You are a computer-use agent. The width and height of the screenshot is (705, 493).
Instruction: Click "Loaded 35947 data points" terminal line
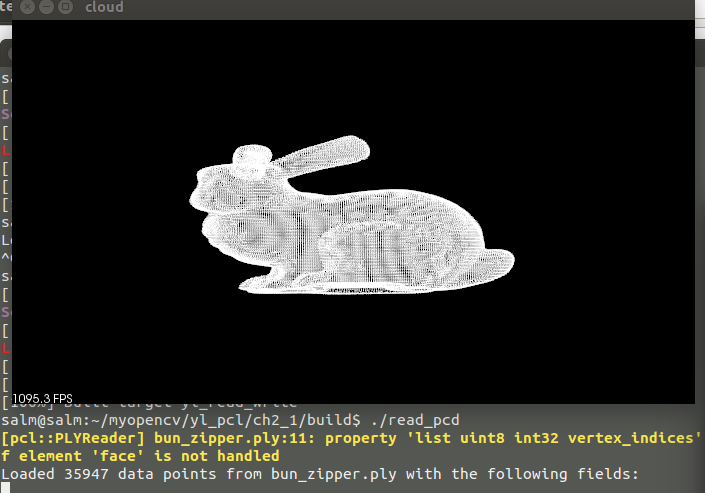[320, 474]
